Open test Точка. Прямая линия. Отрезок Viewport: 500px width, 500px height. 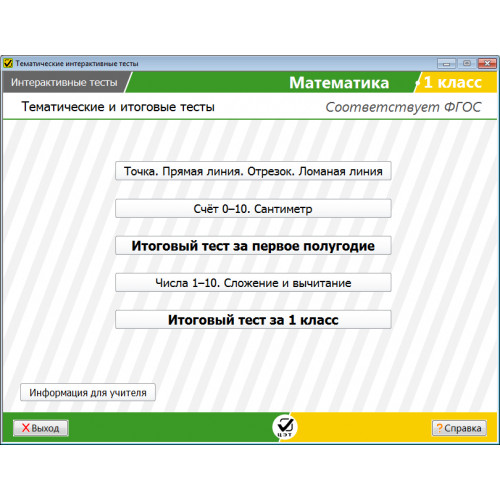click(x=253, y=171)
